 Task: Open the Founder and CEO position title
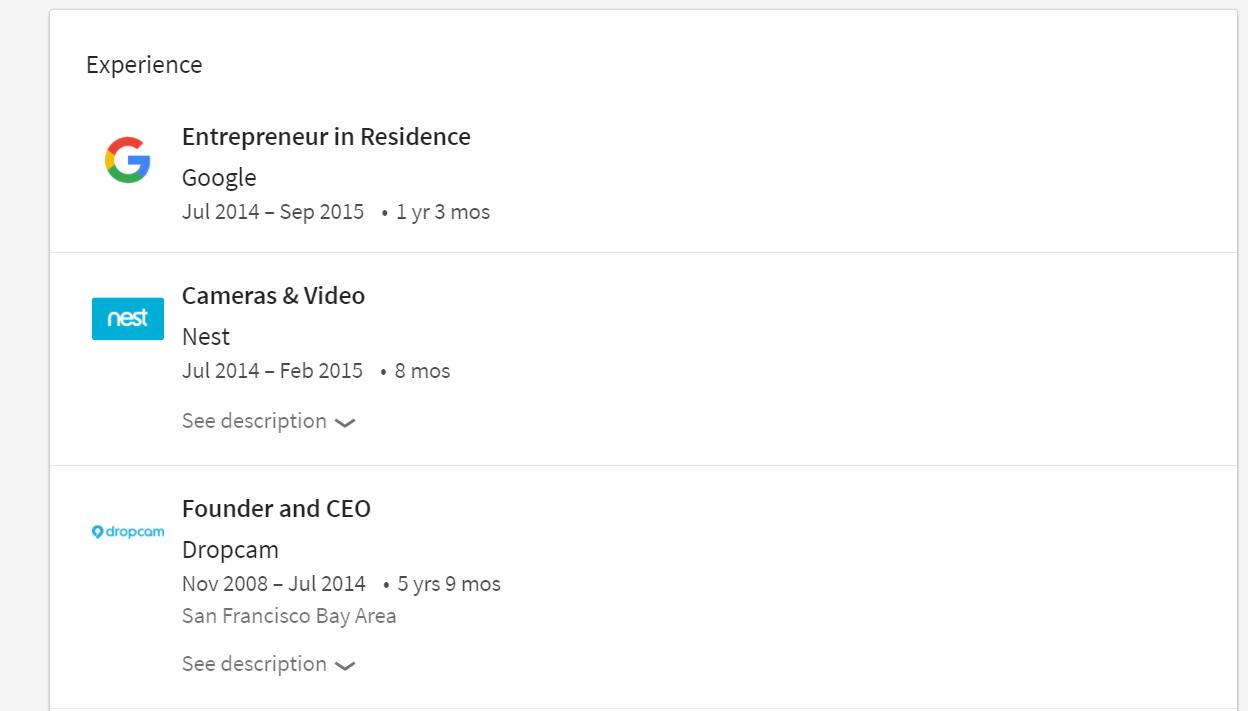click(276, 509)
